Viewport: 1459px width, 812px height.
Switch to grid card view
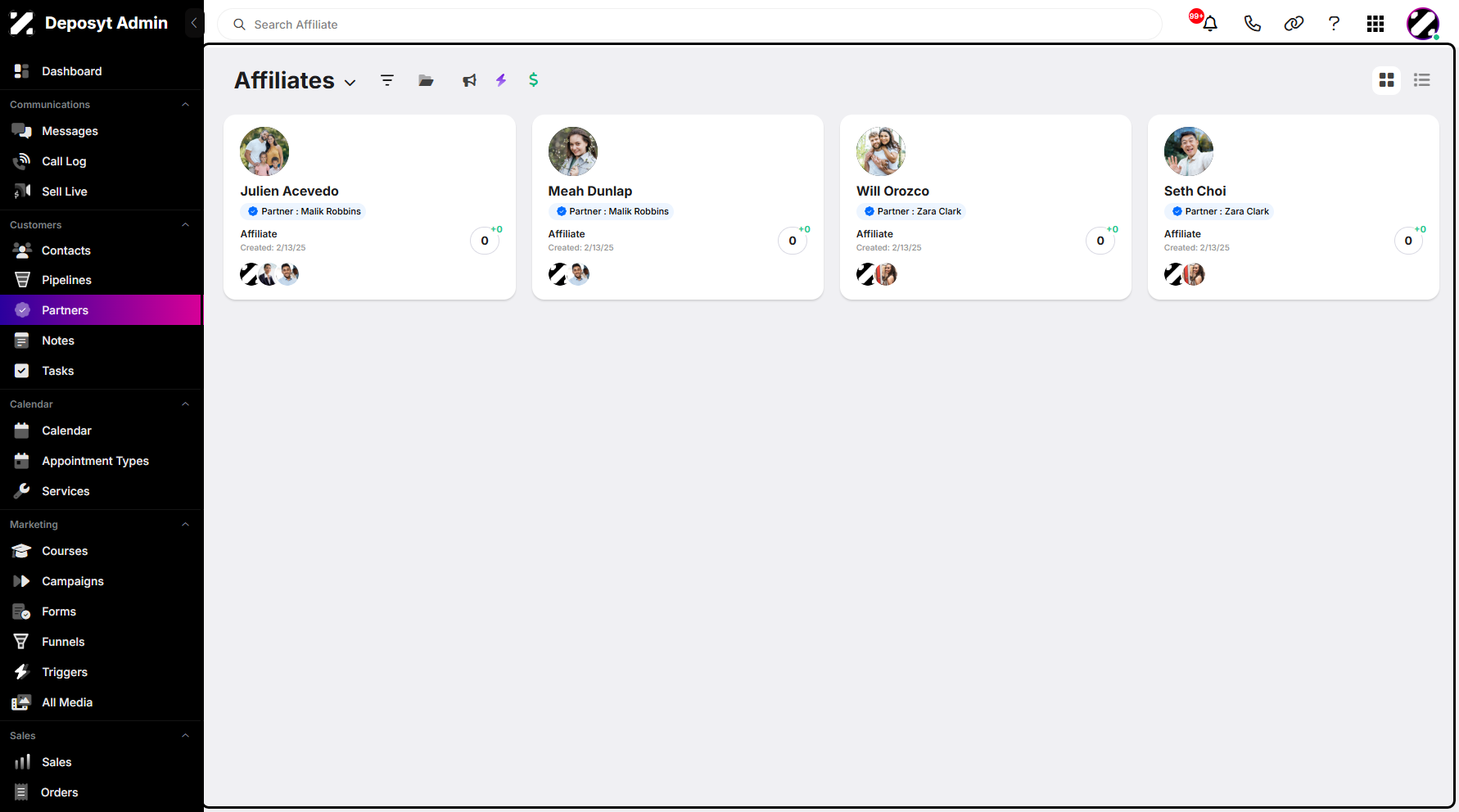[x=1386, y=80]
